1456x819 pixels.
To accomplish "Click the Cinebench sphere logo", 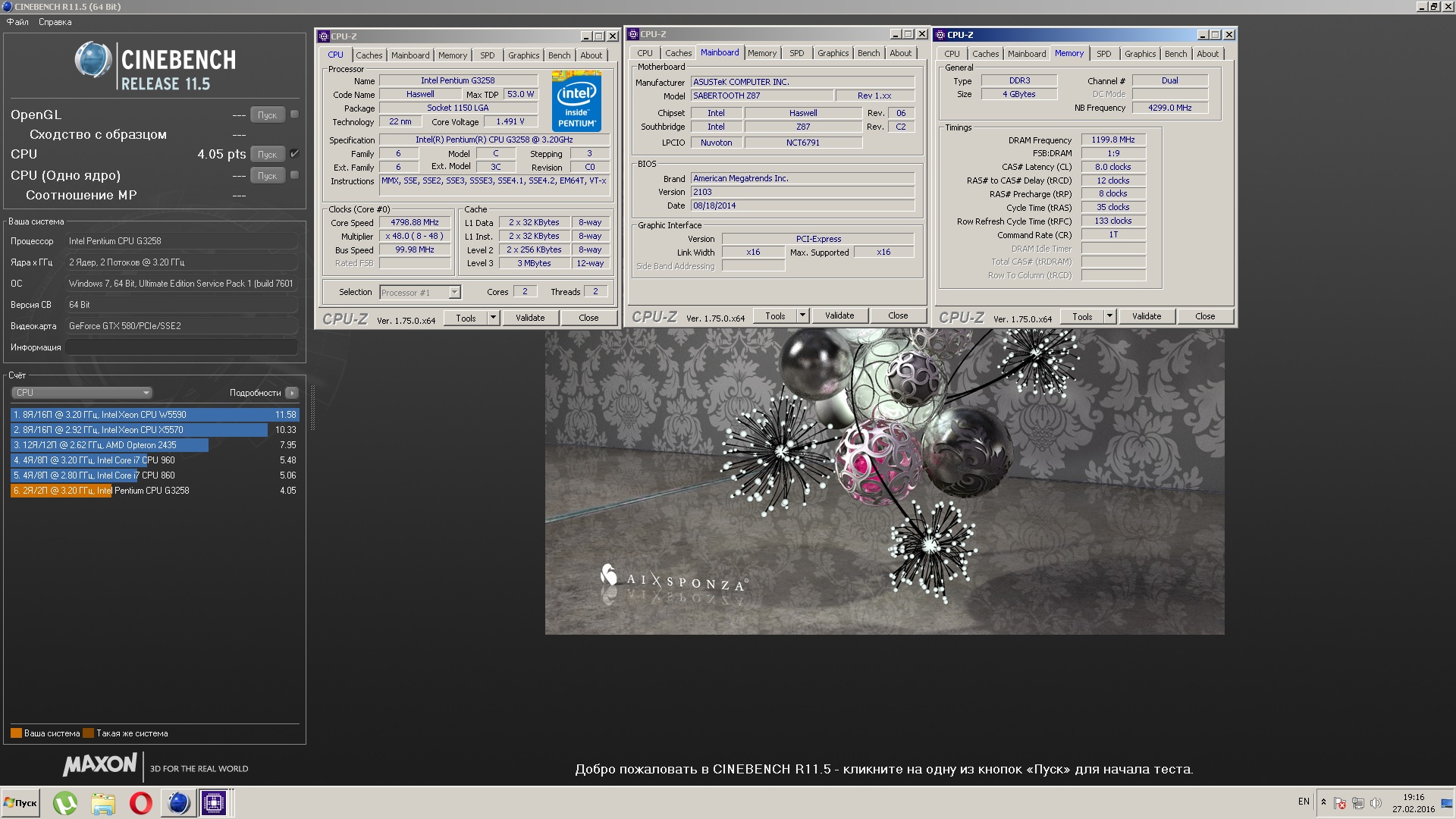I will tap(93, 61).
